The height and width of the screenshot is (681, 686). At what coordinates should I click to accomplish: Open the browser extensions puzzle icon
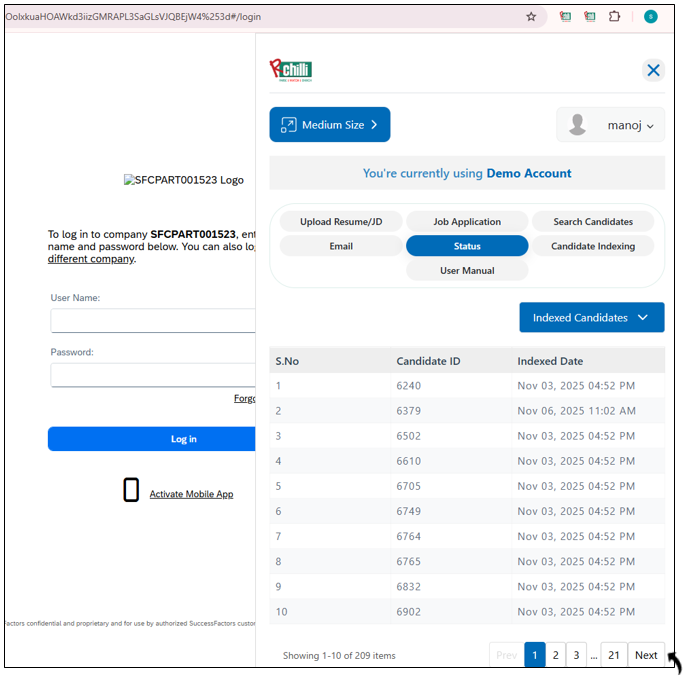click(615, 17)
